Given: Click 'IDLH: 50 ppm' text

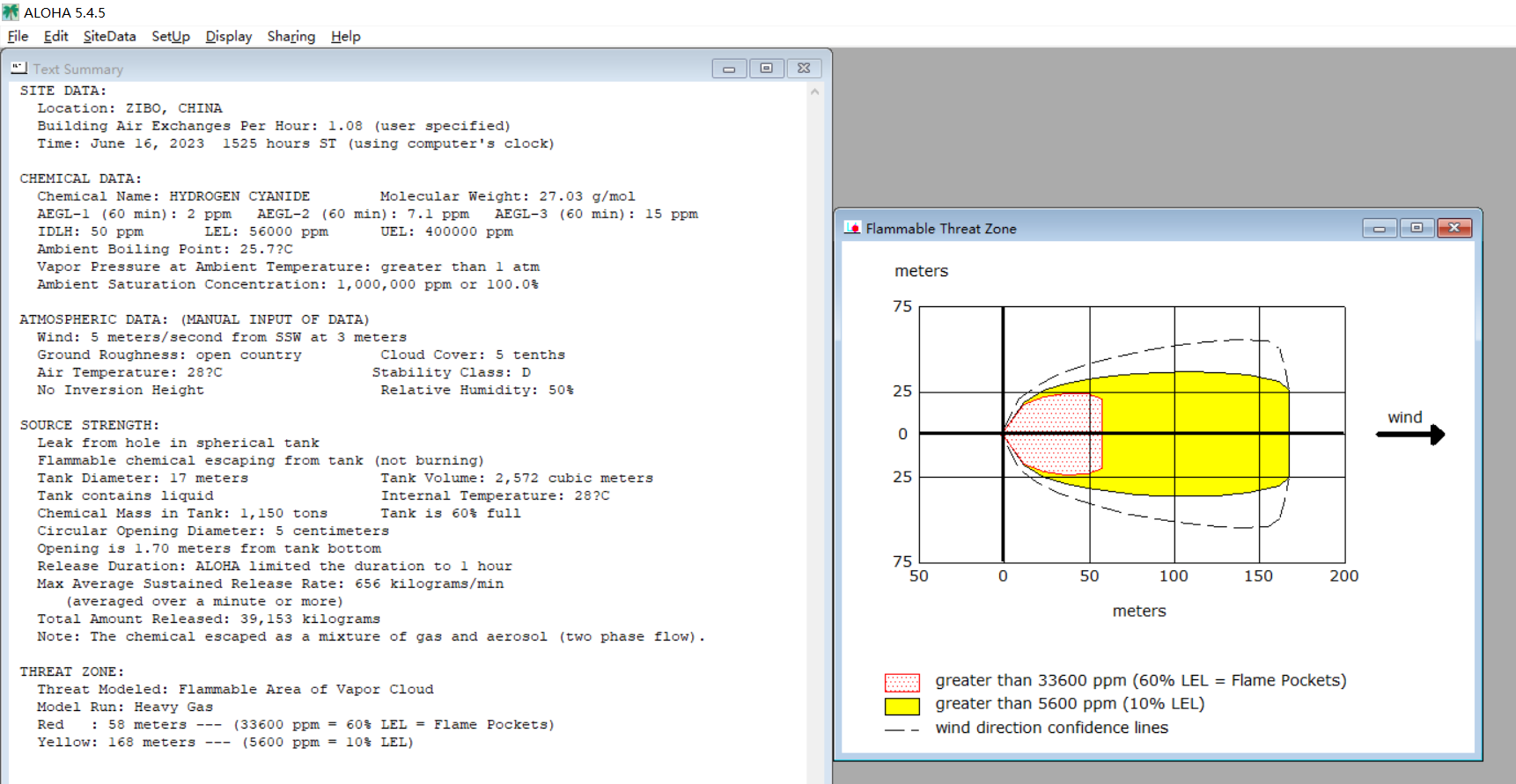Looking at the screenshot, I should click(x=90, y=231).
